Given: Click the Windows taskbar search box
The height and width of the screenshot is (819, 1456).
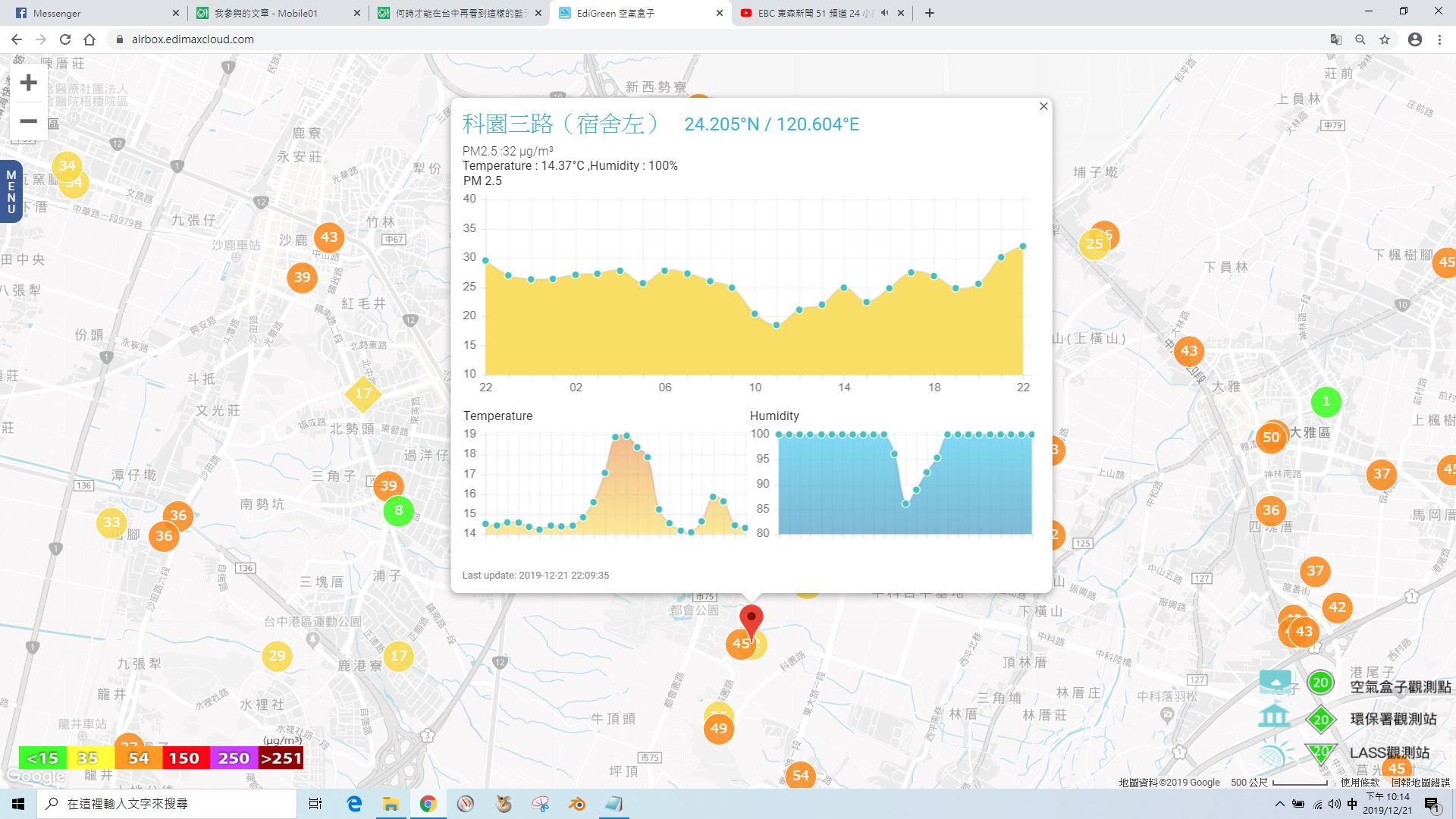Looking at the screenshot, I should 167,804.
